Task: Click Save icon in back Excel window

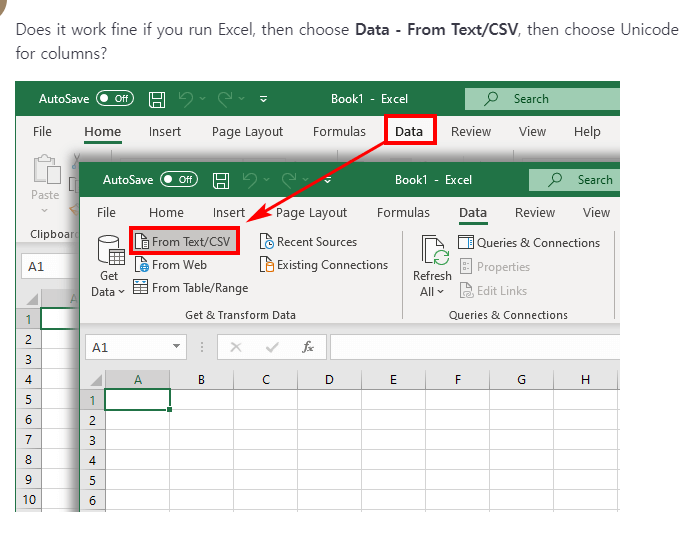Action: 157,99
